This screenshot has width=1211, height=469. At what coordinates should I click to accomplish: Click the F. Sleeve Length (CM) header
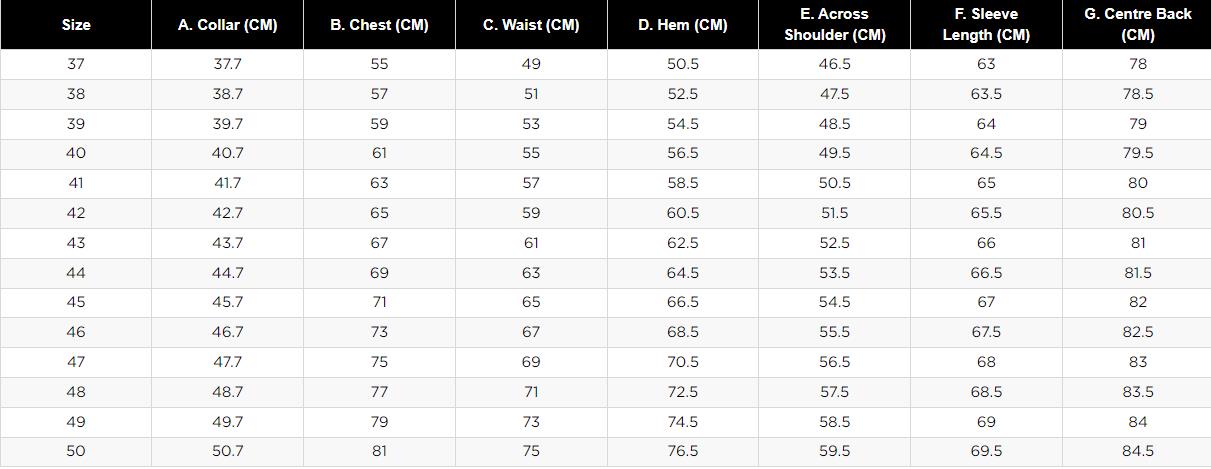986,25
